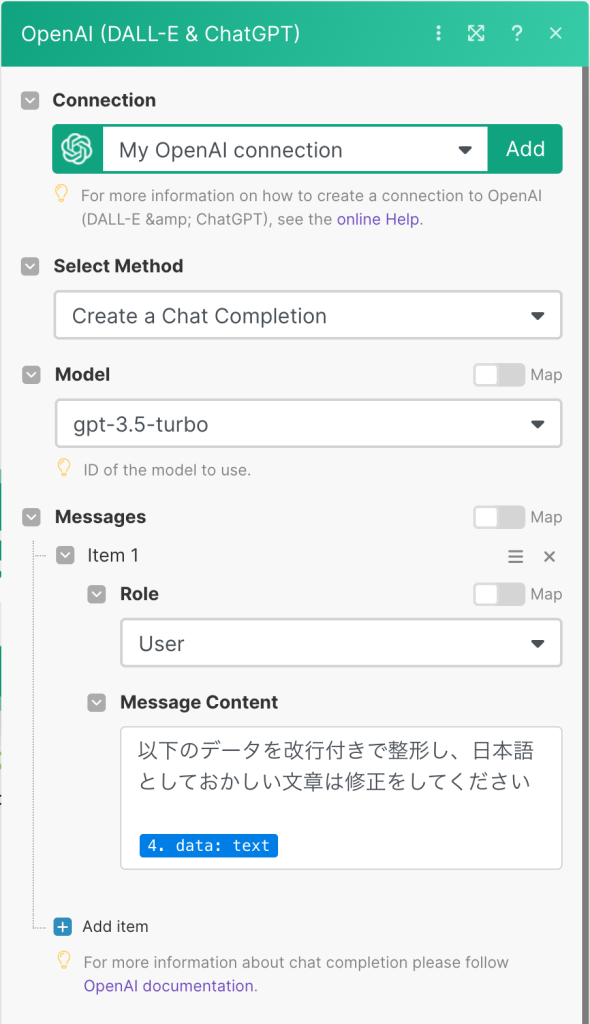The image size is (590, 1024).
Task: Collapse the Item 1 section
Action: [x=65, y=556]
